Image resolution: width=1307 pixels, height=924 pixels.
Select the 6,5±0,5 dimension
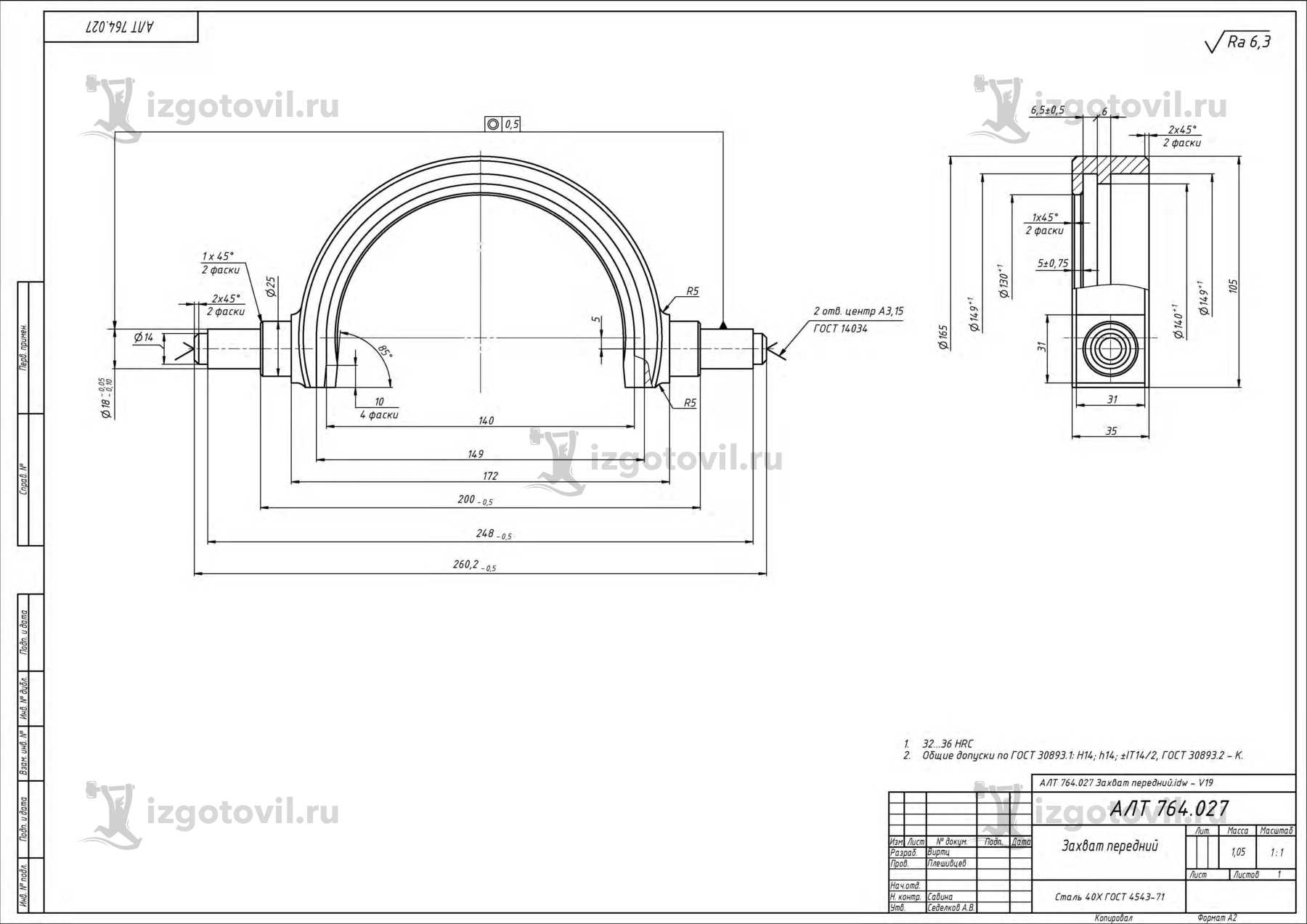click(1048, 110)
